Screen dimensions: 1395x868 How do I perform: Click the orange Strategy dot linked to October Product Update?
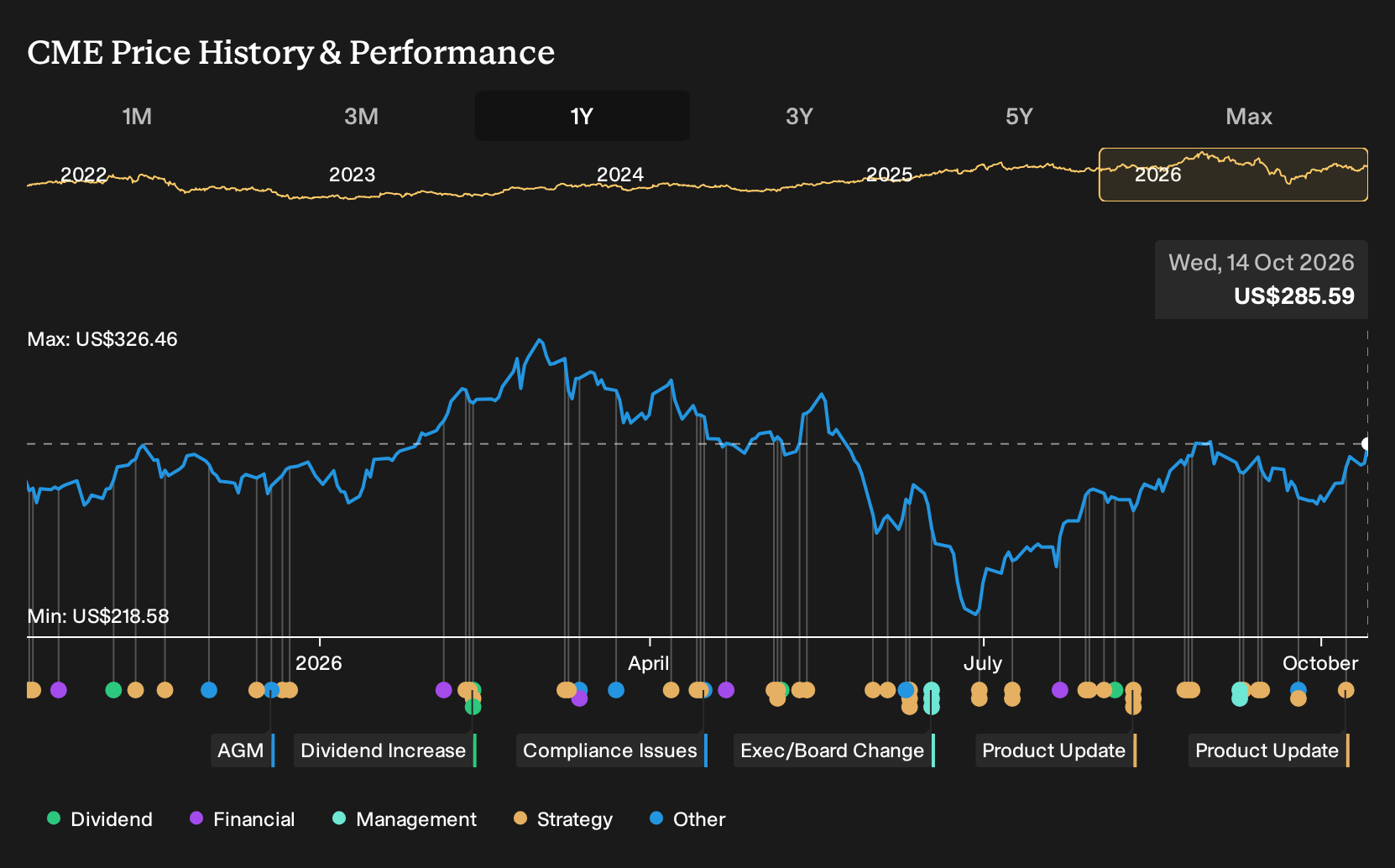tap(1345, 690)
